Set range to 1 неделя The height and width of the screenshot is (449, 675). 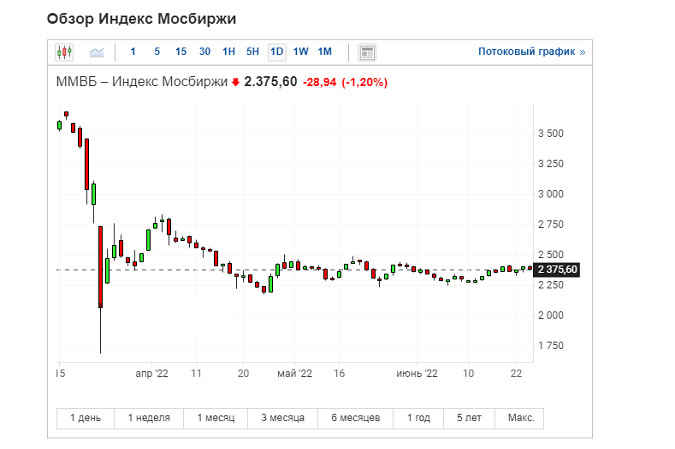pos(149,418)
